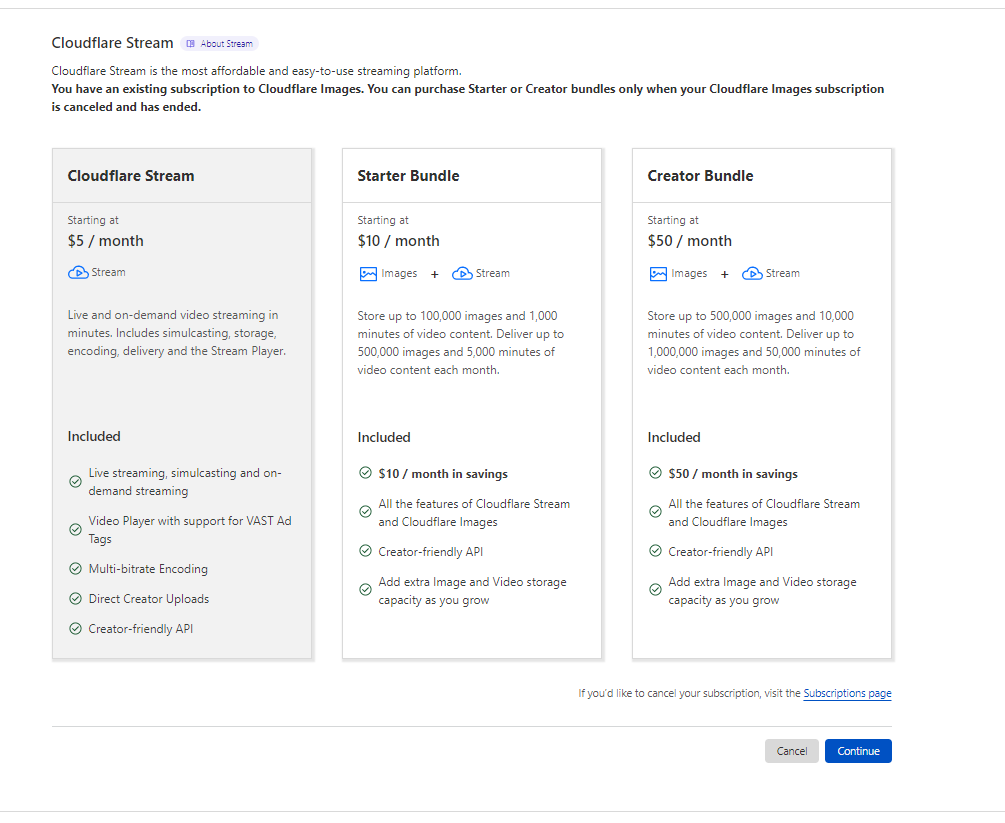This screenshot has width=1005, height=823.
Task: Open the About Stream link badge
Action: coord(219,44)
